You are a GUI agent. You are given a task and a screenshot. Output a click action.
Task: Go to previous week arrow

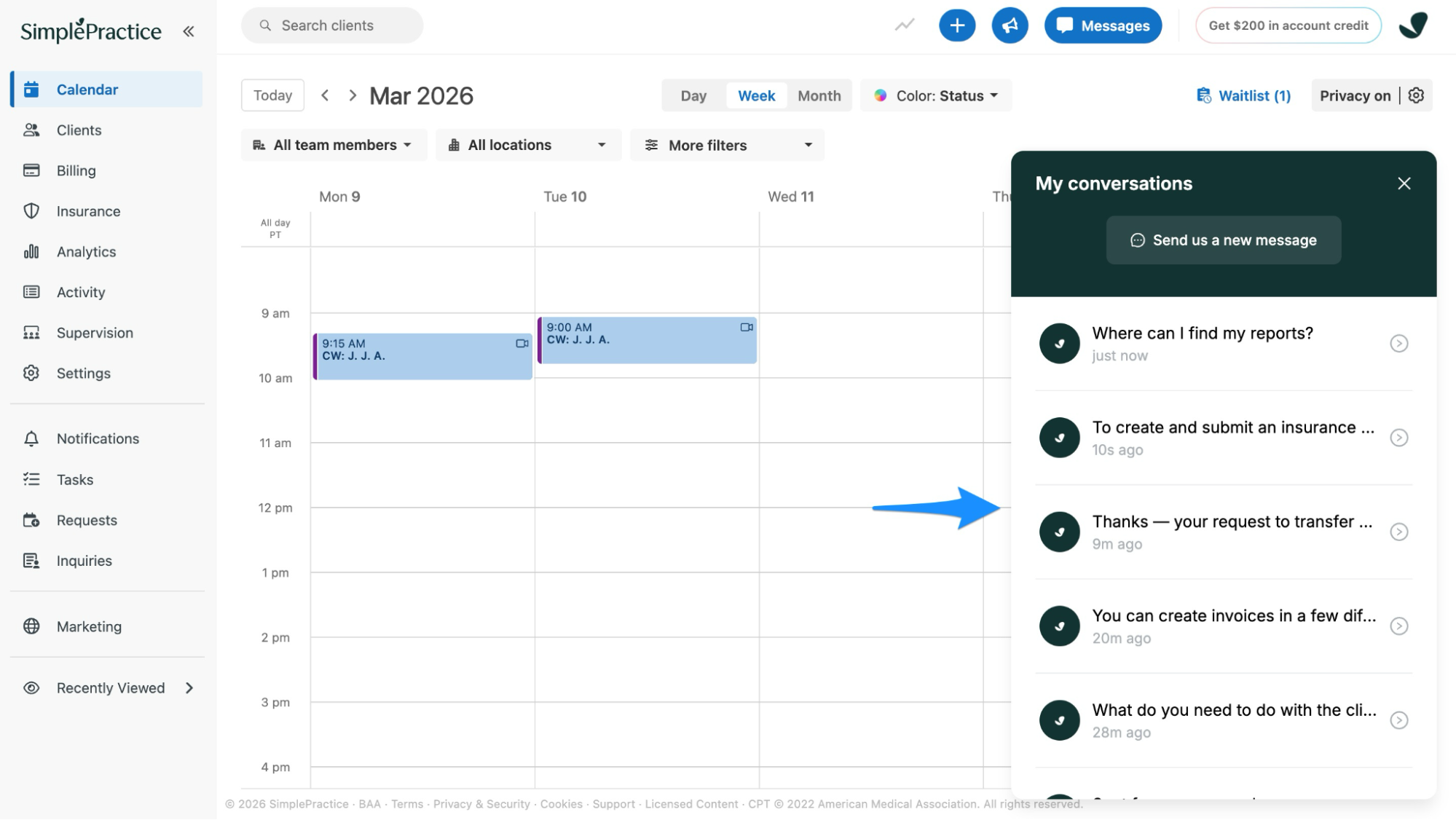(x=326, y=95)
